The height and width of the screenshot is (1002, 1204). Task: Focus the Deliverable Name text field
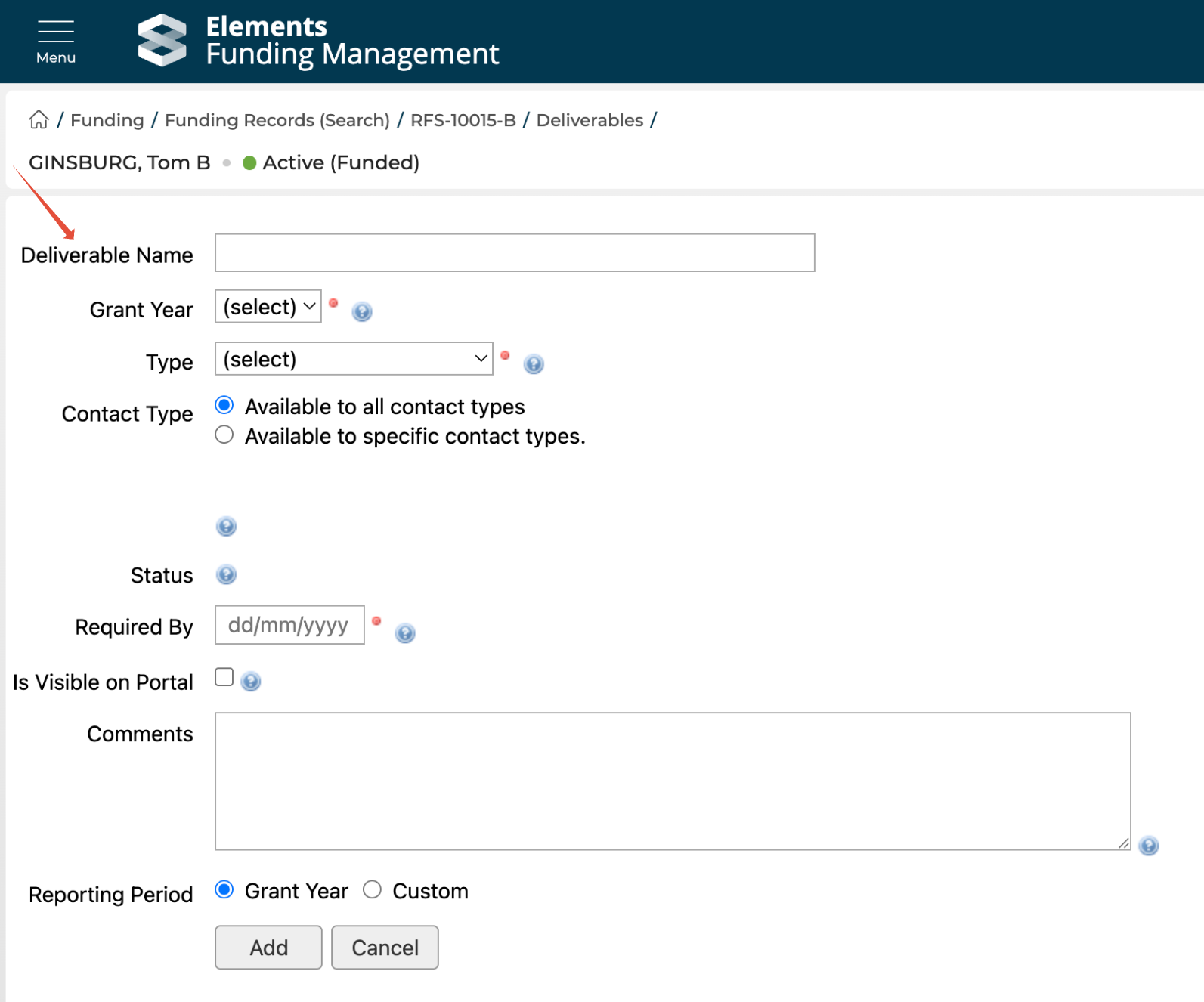pos(515,253)
